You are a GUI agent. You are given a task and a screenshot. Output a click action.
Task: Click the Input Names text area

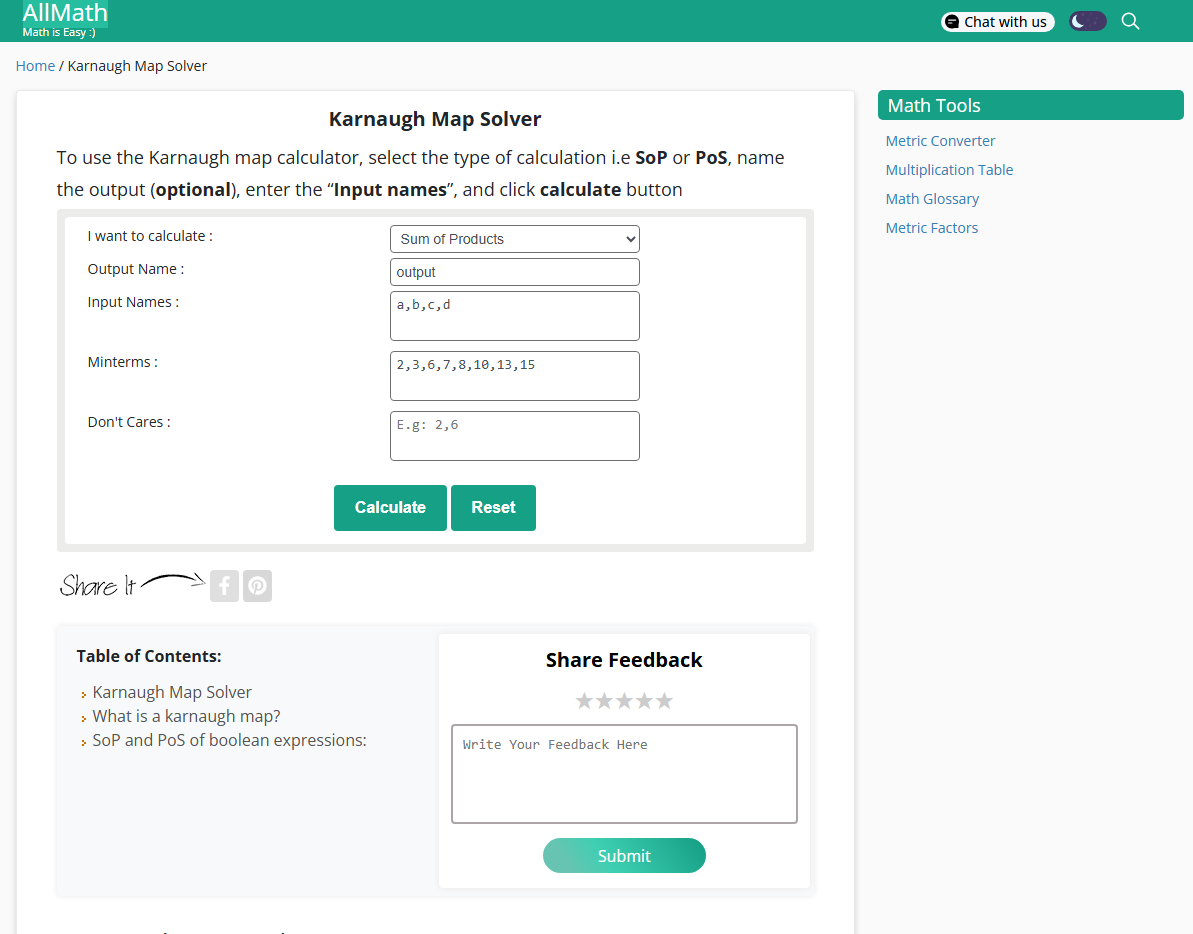pyautogui.click(x=514, y=316)
